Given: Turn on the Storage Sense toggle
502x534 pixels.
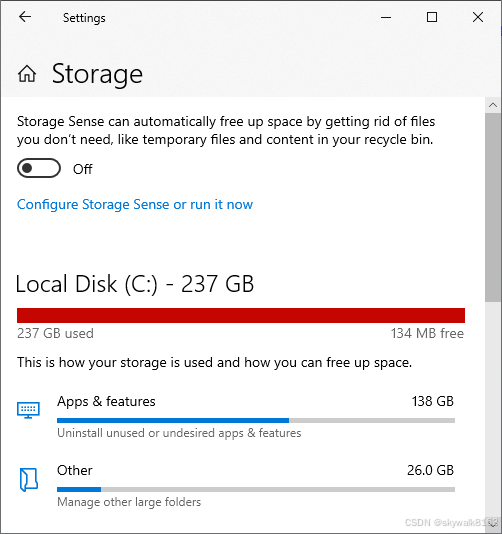Looking at the screenshot, I should (39, 168).
